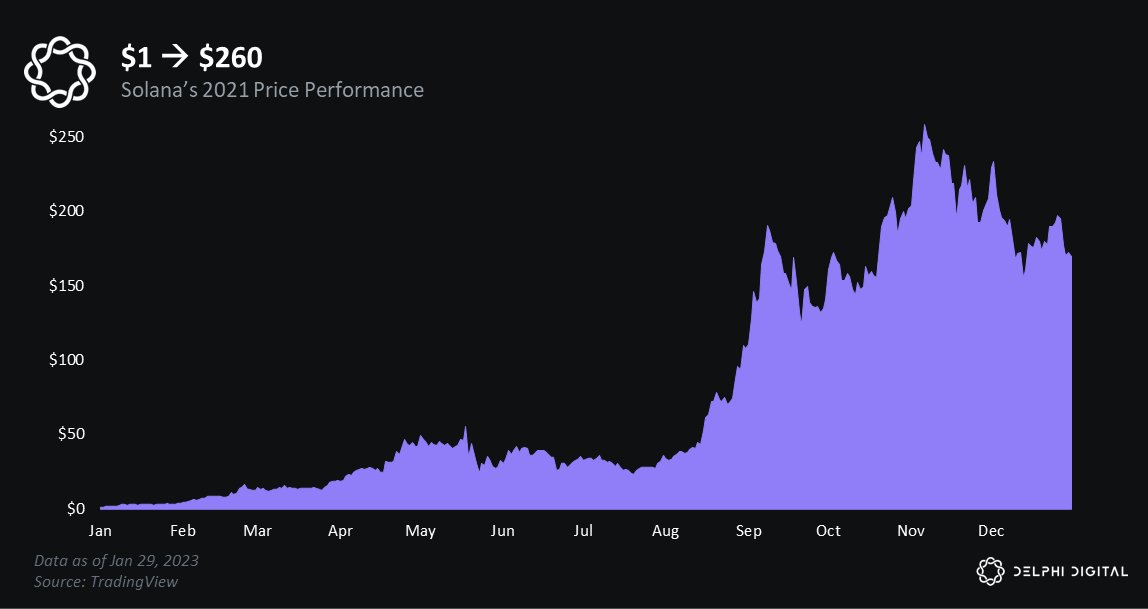Click the large Delphi logo beside the title
The image size is (1148, 609).
[x=60, y=70]
